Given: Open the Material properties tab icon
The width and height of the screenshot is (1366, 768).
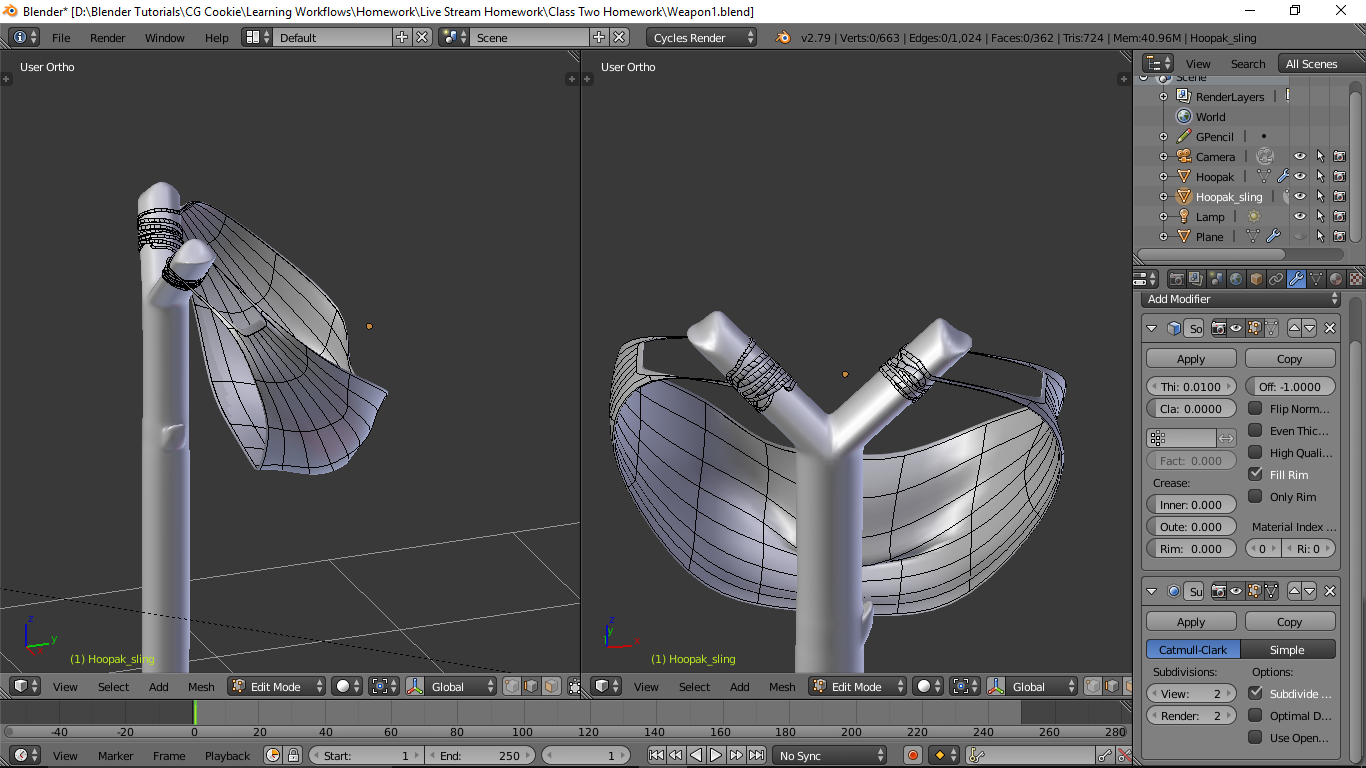Looking at the screenshot, I should coord(1336,279).
